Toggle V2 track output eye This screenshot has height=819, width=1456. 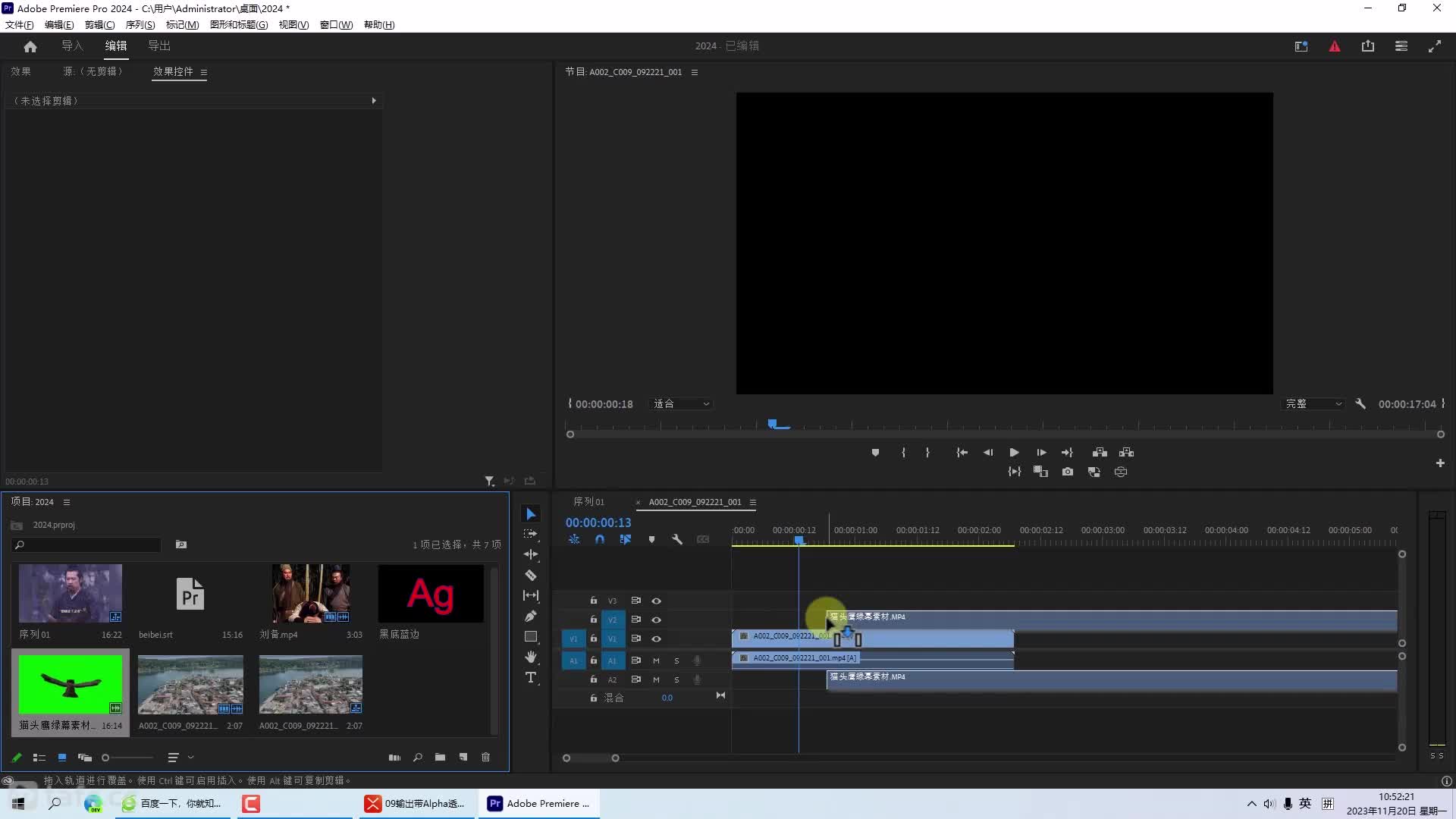(657, 620)
